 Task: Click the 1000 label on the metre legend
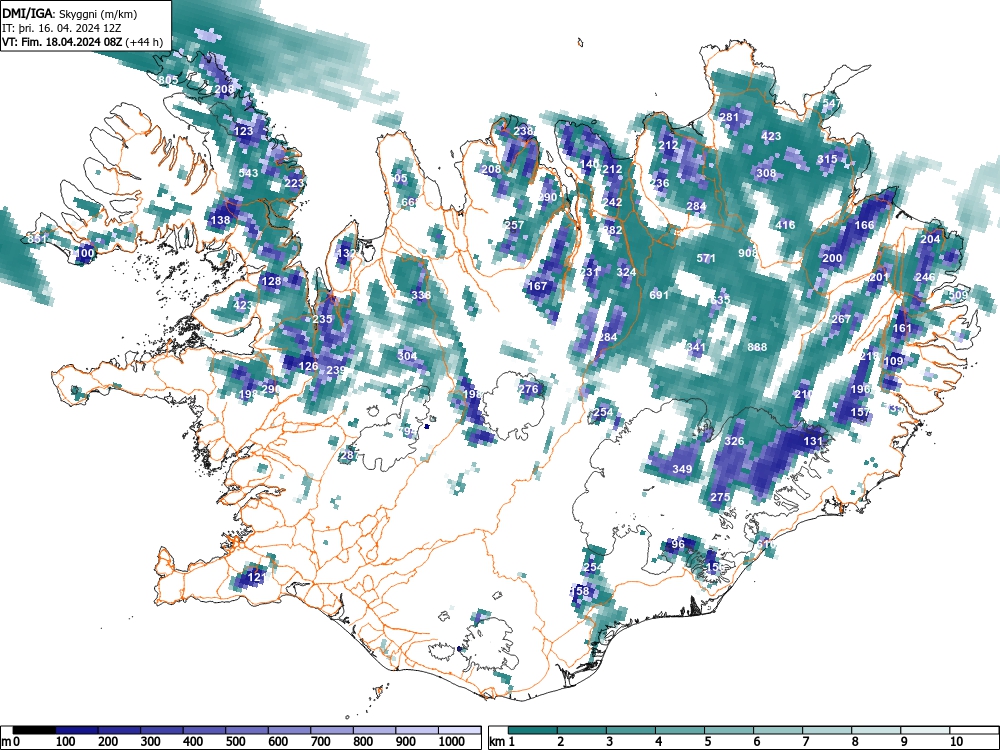(x=452, y=742)
